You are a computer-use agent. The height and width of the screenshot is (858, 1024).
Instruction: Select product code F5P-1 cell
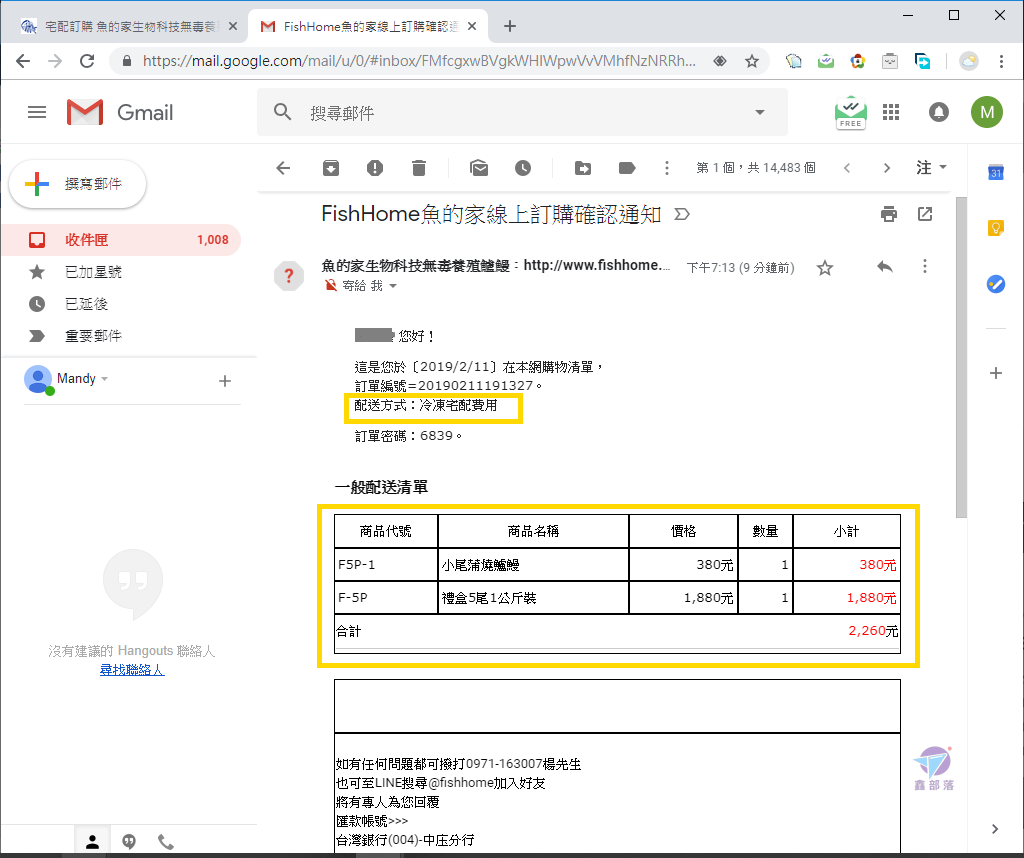386,565
